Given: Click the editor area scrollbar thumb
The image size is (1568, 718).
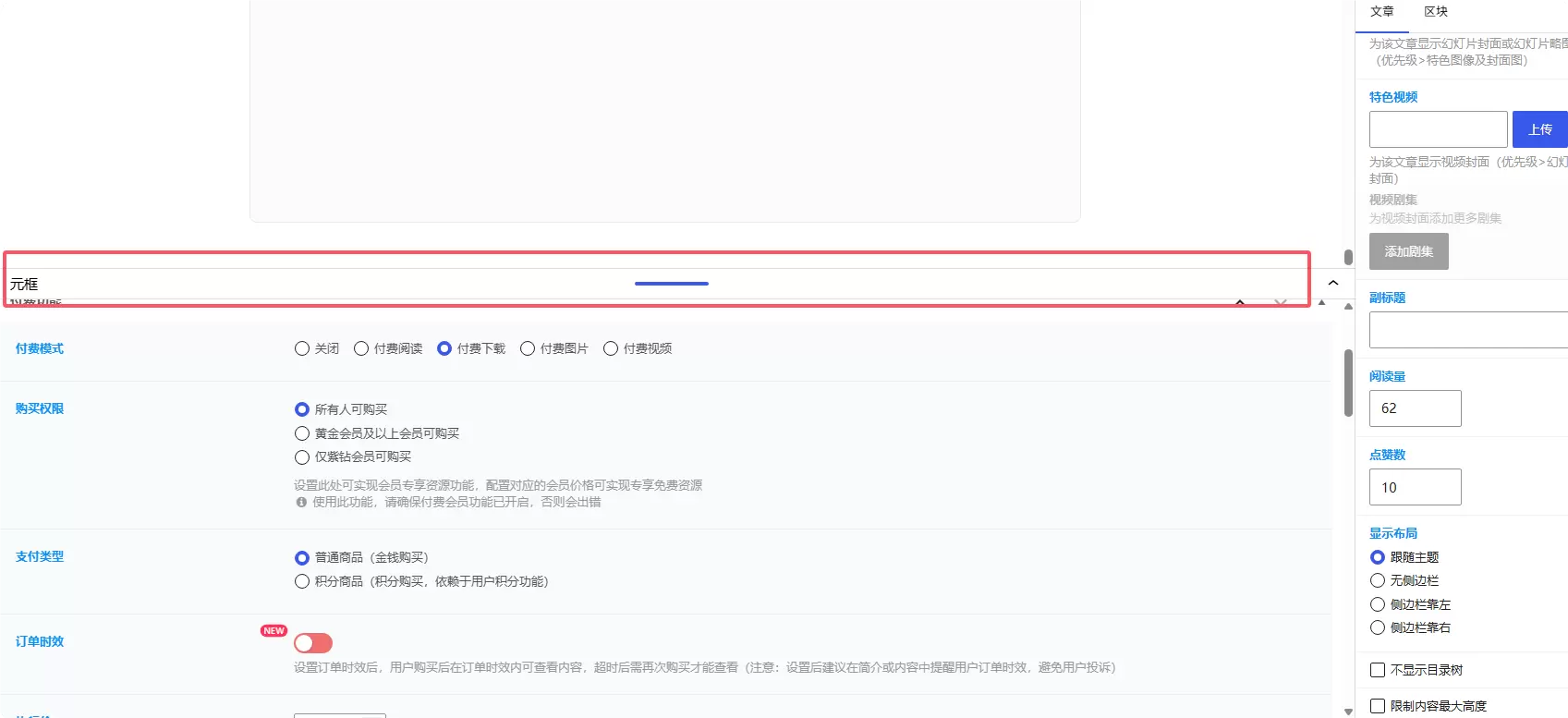Looking at the screenshot, I should coord(1349,257).
